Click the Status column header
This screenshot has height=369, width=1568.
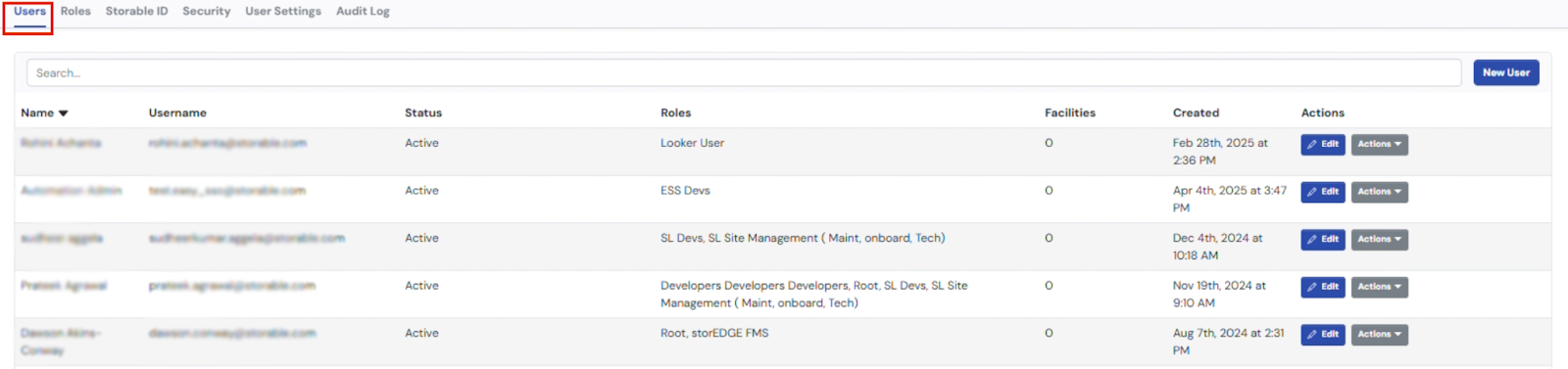(423, 114)
